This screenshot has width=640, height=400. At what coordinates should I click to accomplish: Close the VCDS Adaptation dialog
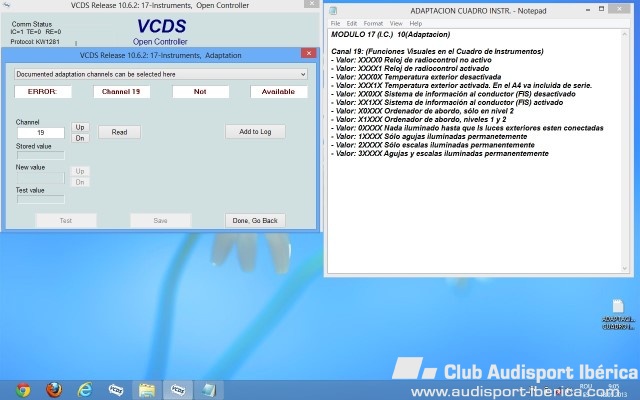309,53
